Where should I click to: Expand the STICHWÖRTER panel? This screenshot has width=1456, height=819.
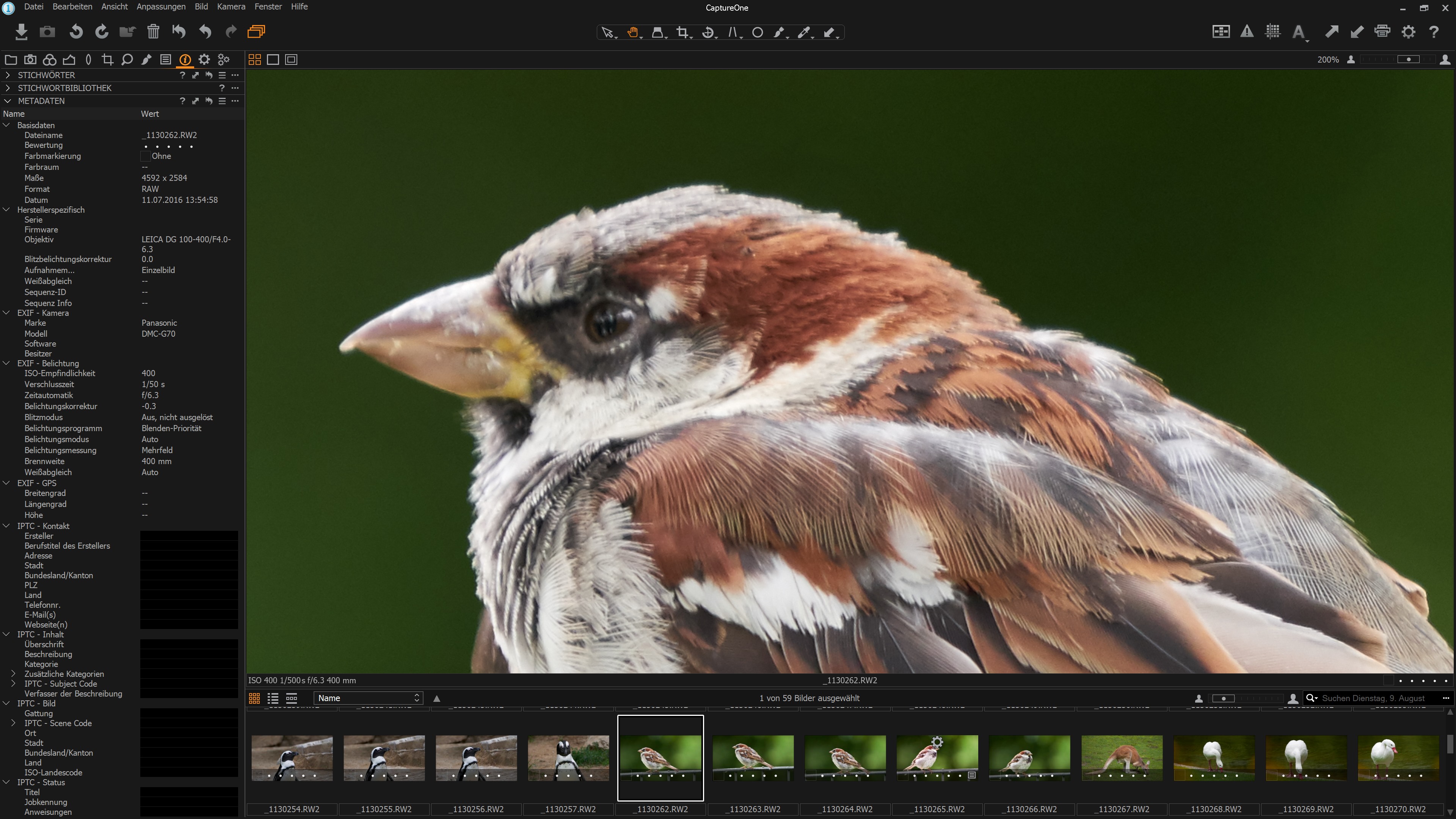point(7,75)
